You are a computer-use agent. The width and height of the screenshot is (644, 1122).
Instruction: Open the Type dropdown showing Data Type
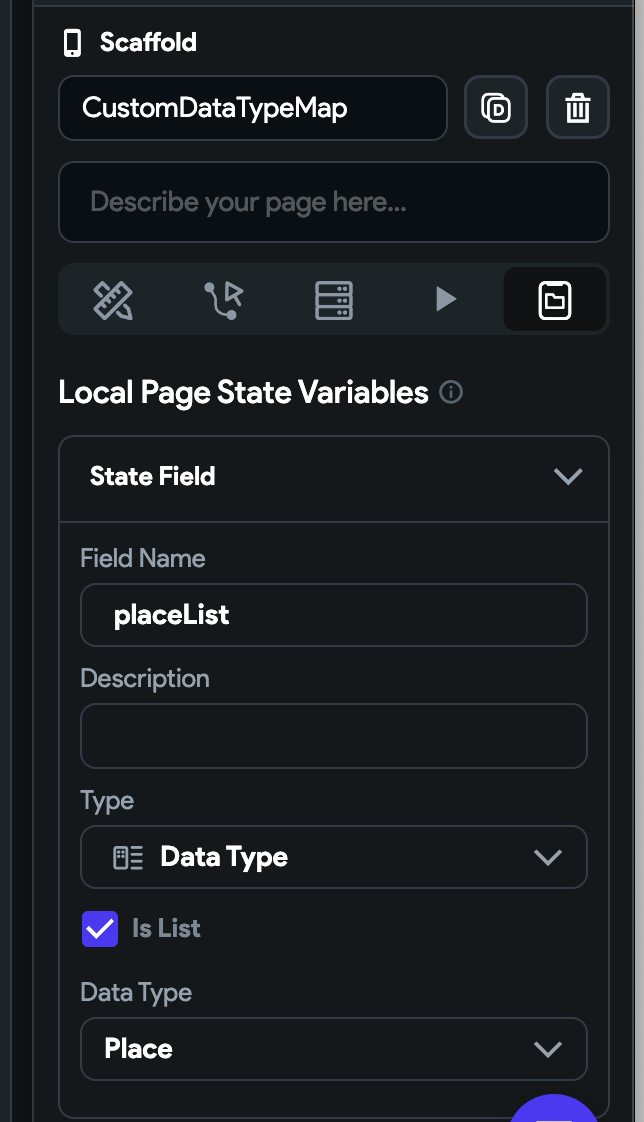[x=333, y=857]
